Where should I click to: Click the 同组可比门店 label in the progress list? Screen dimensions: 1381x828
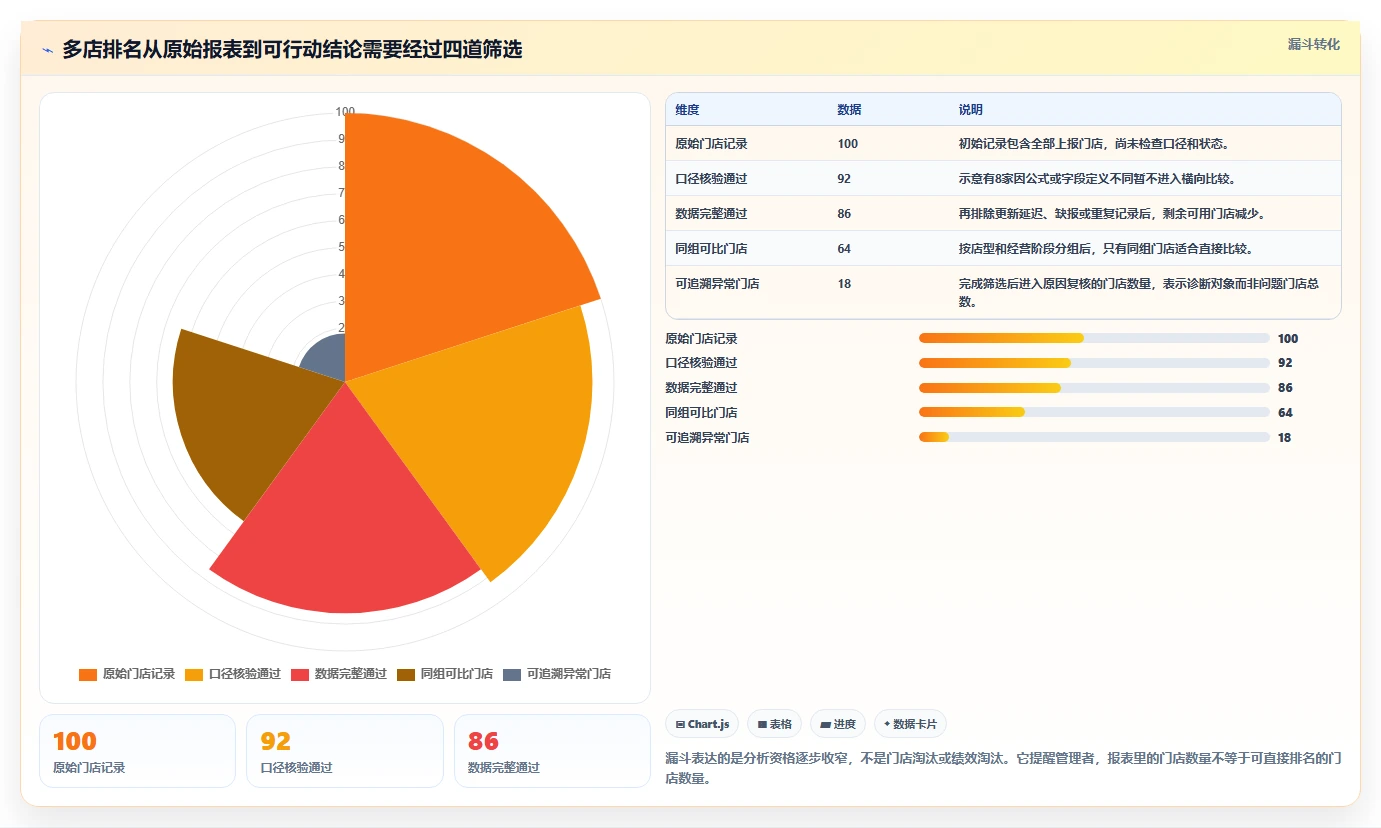tap(701, 412)
